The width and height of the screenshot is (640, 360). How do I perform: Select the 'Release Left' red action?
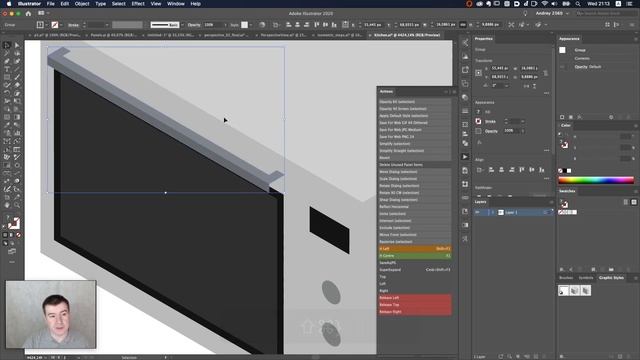point(415,298)
